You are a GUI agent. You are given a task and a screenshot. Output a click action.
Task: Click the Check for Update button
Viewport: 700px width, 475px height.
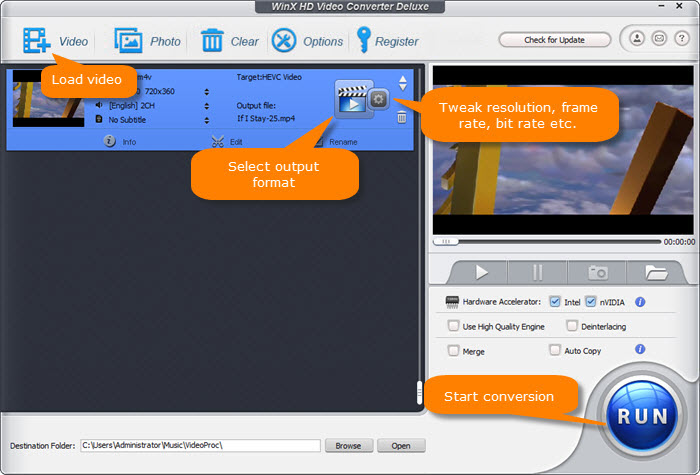[x=554, y=40]
